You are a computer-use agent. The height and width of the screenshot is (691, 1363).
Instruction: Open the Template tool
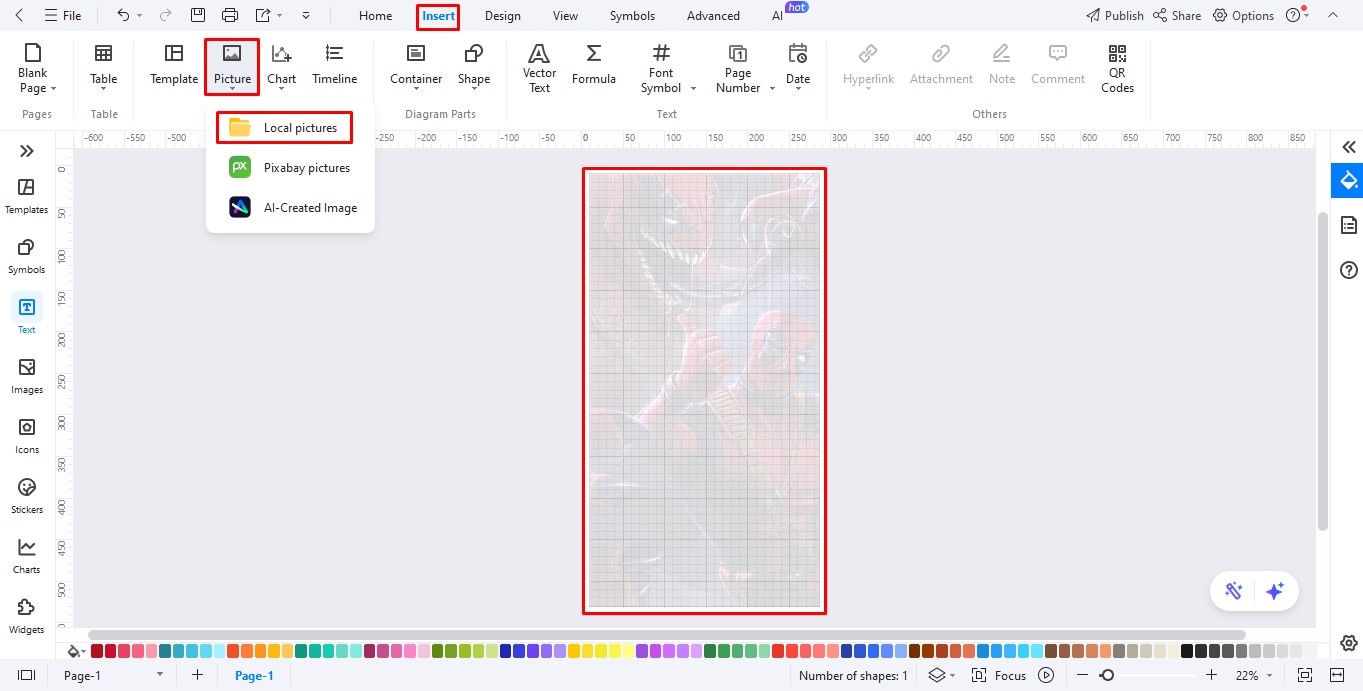click(x=174, y=66)
